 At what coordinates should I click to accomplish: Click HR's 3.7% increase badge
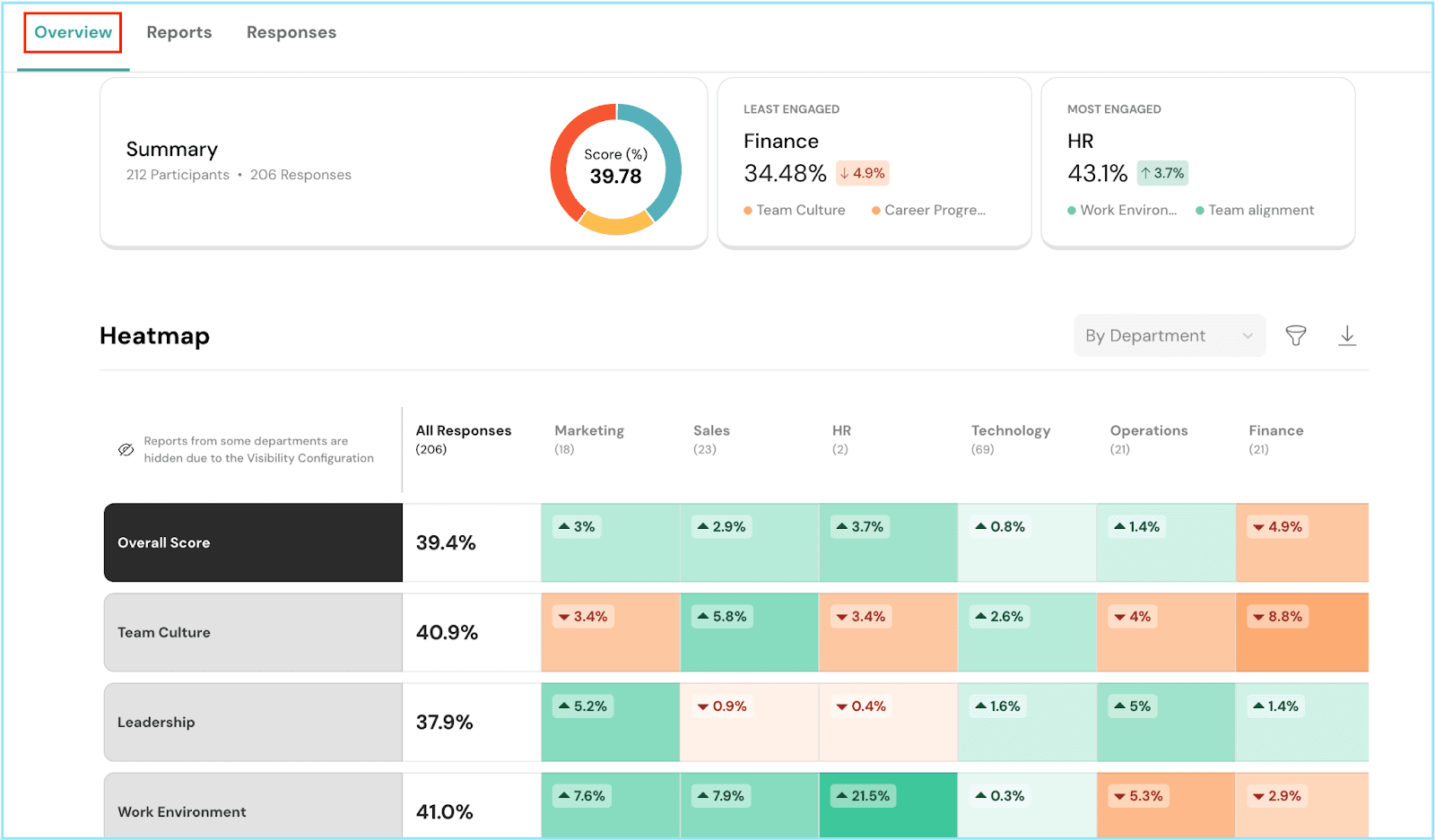(1162, 173)
